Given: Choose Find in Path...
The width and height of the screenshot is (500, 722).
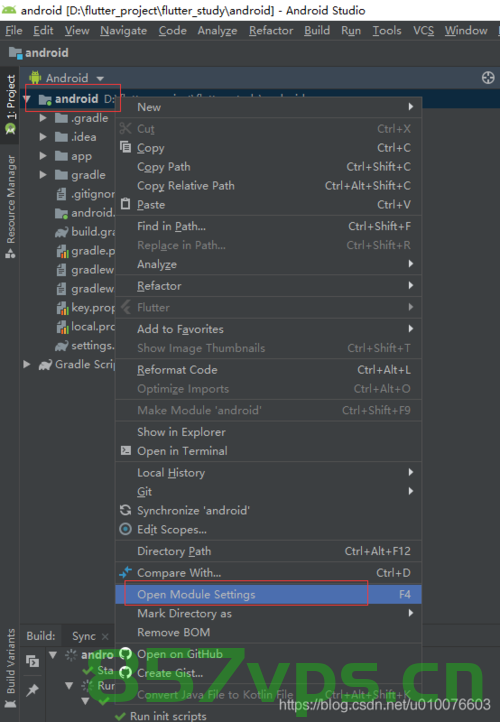Looking at the screenshot, I should [x=268, y=226].
